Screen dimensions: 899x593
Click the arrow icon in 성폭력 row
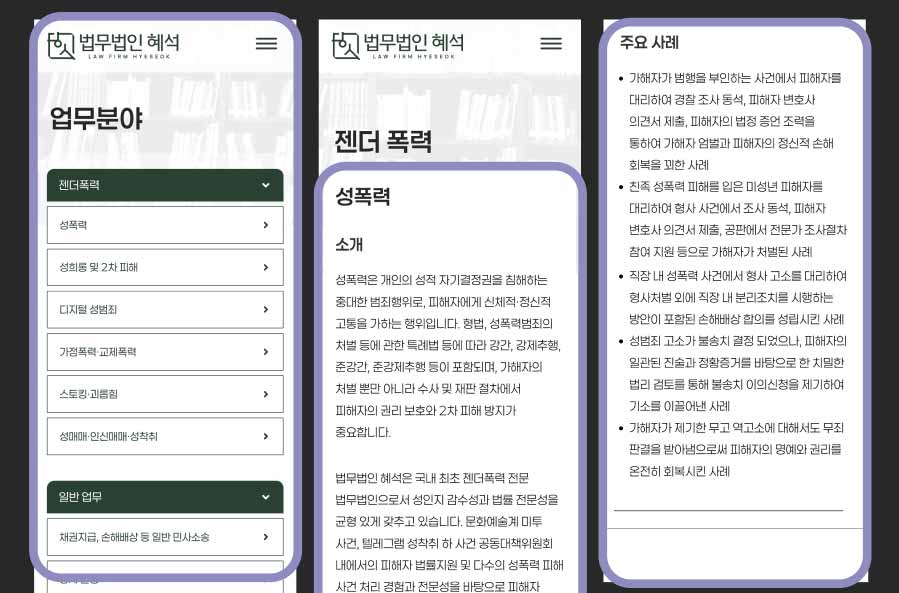click(265, 225)
